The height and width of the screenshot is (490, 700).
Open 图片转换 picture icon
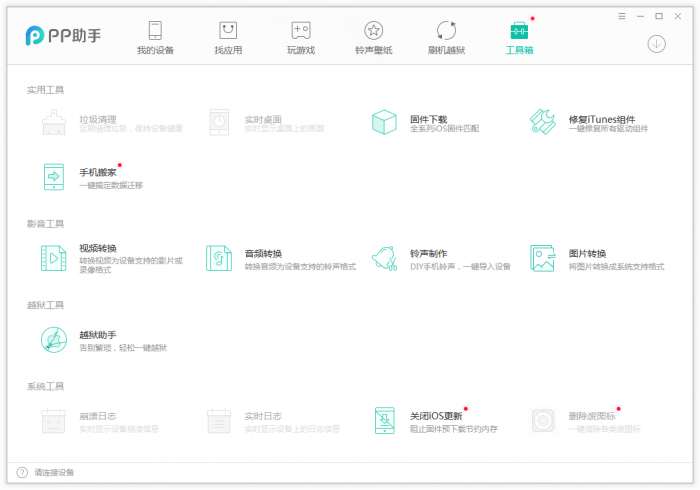pos(542,258)
